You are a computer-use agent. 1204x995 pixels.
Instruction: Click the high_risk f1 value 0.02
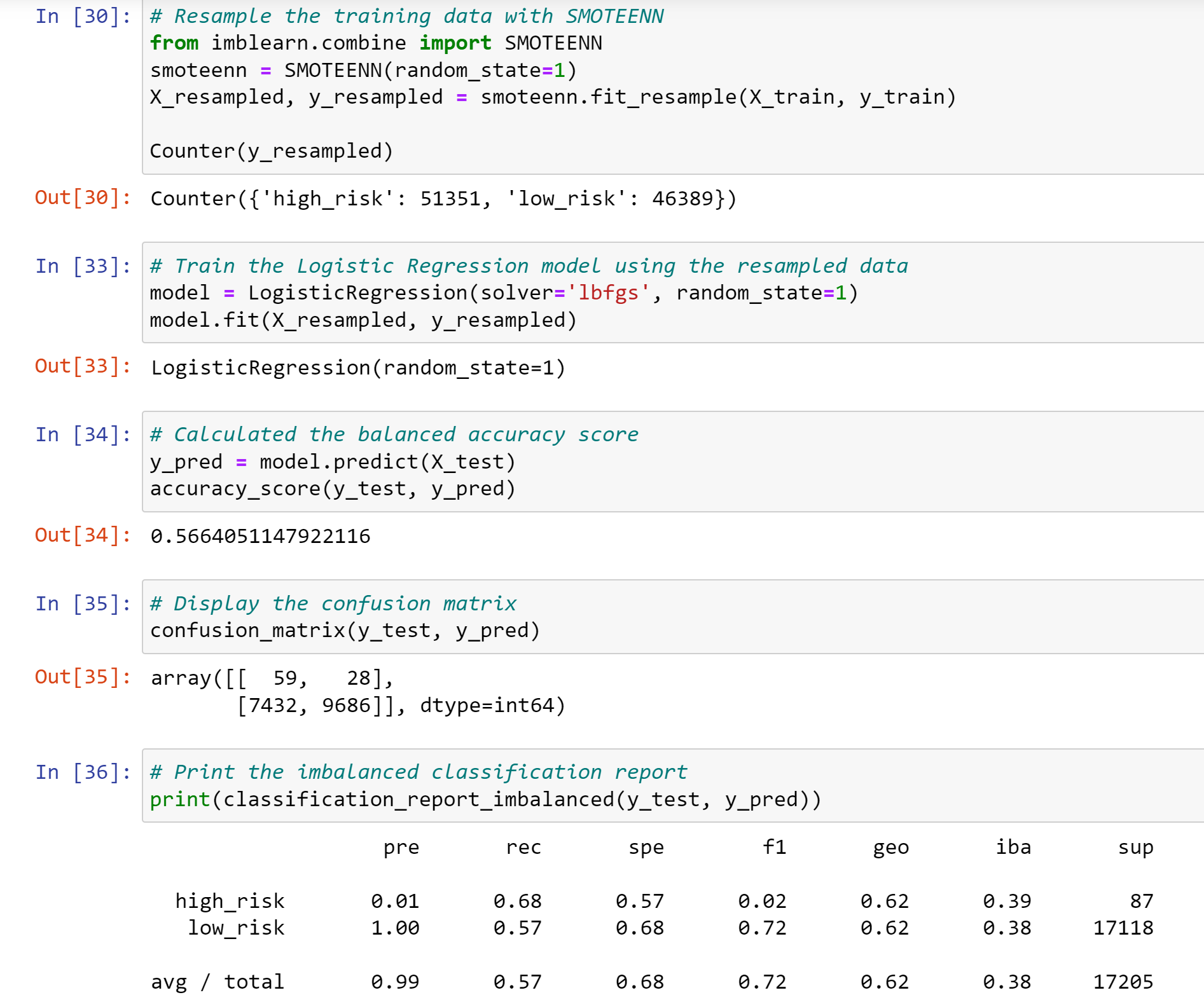762,902
